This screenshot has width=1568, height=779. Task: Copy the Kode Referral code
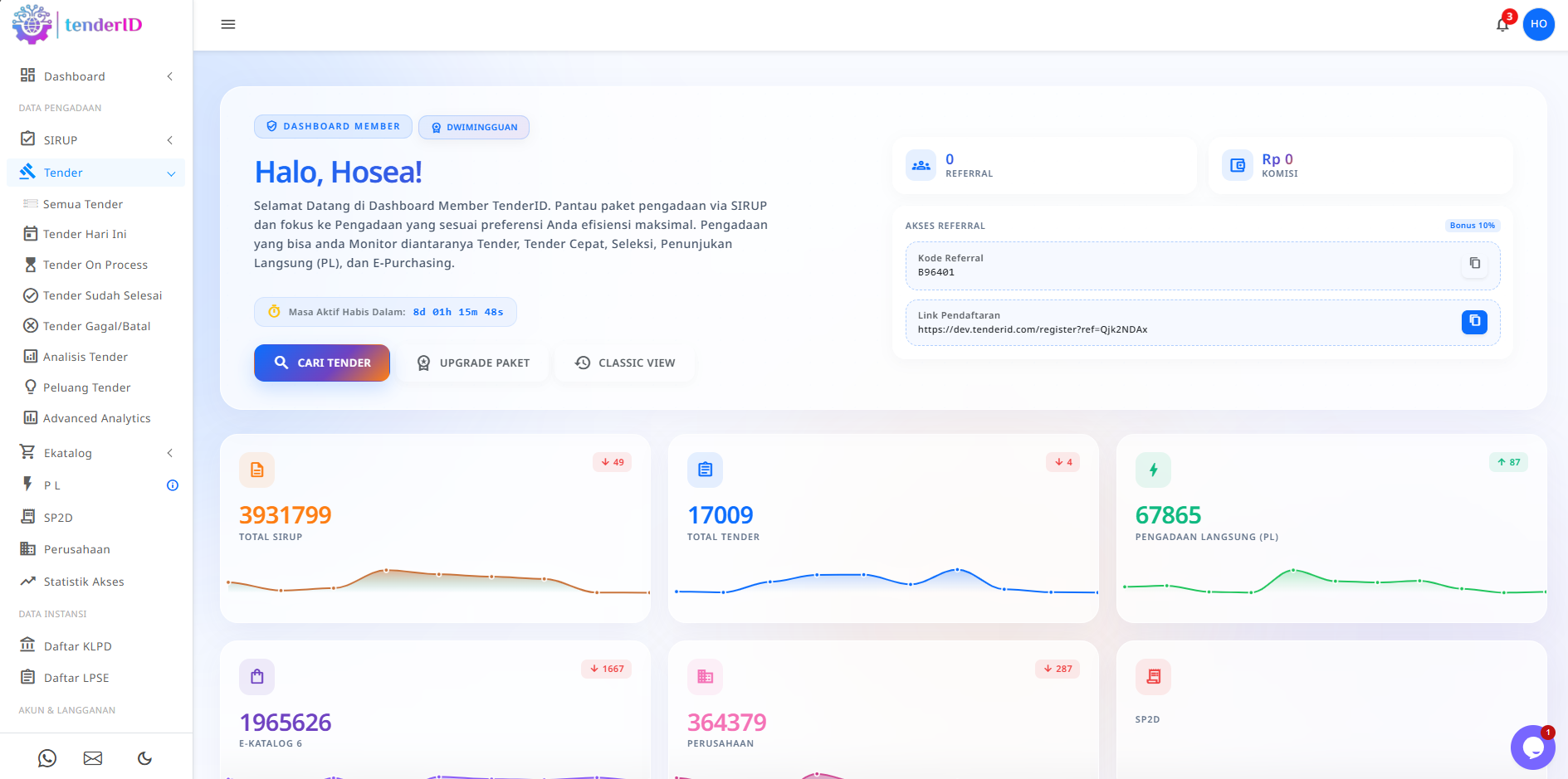coord(1474,263)
